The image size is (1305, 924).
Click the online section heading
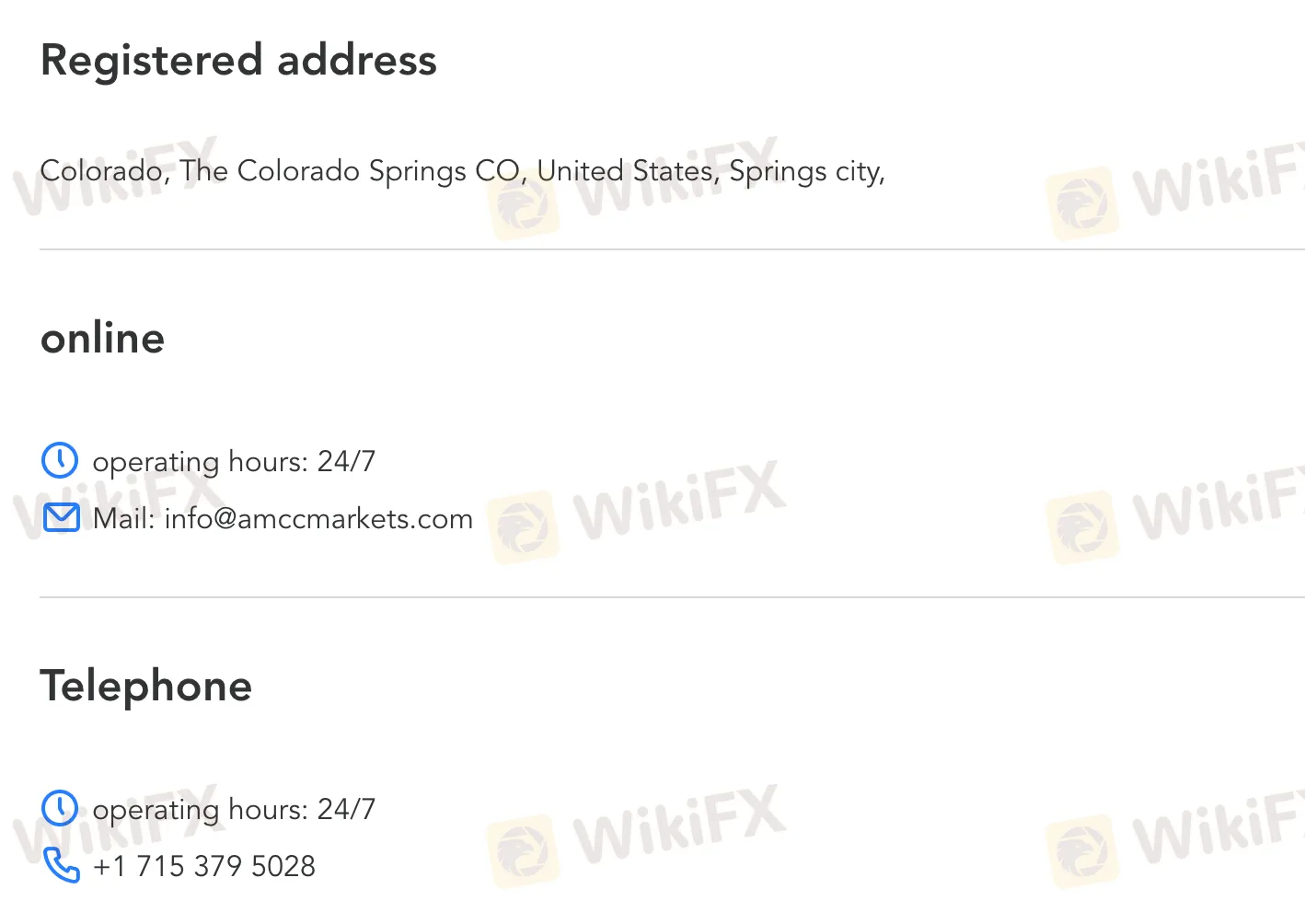[x=103, y=338]
